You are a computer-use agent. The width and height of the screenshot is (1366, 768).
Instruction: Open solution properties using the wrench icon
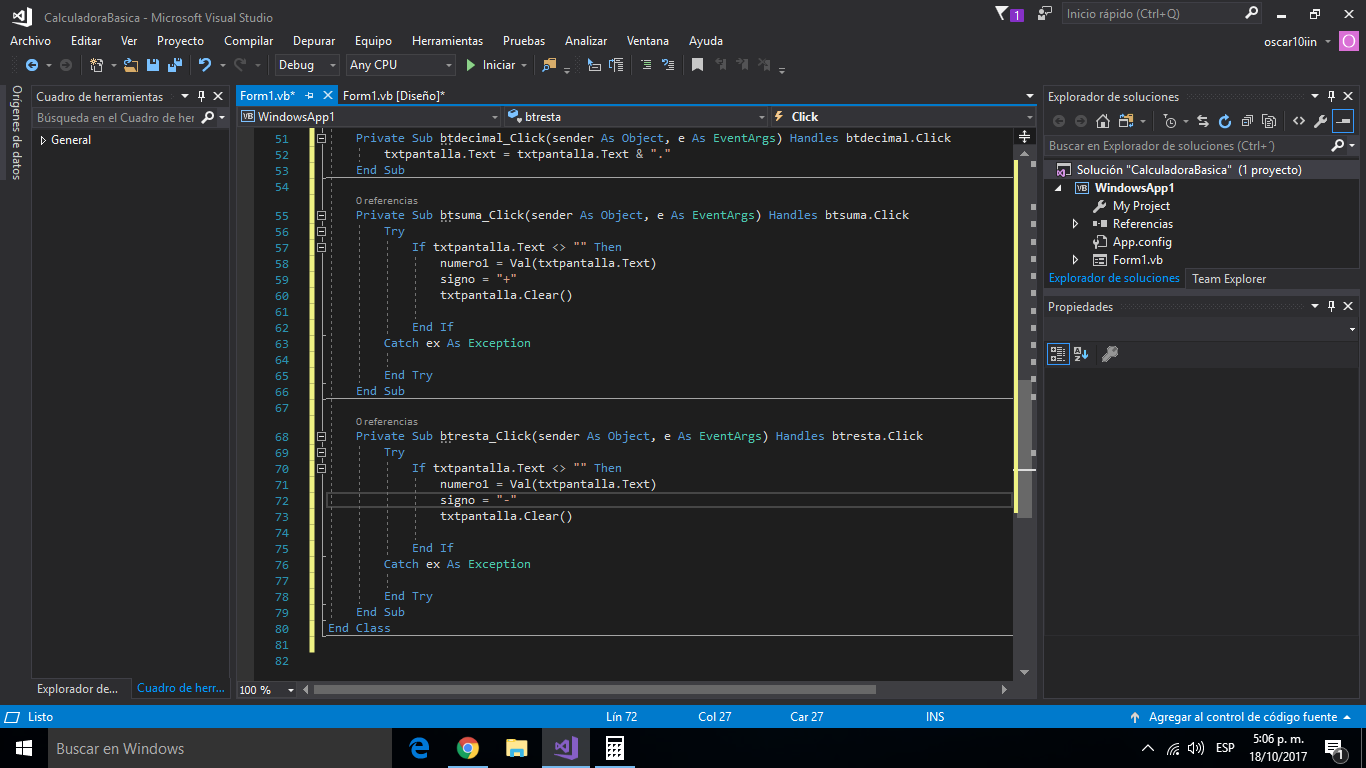click(1320, 121)
